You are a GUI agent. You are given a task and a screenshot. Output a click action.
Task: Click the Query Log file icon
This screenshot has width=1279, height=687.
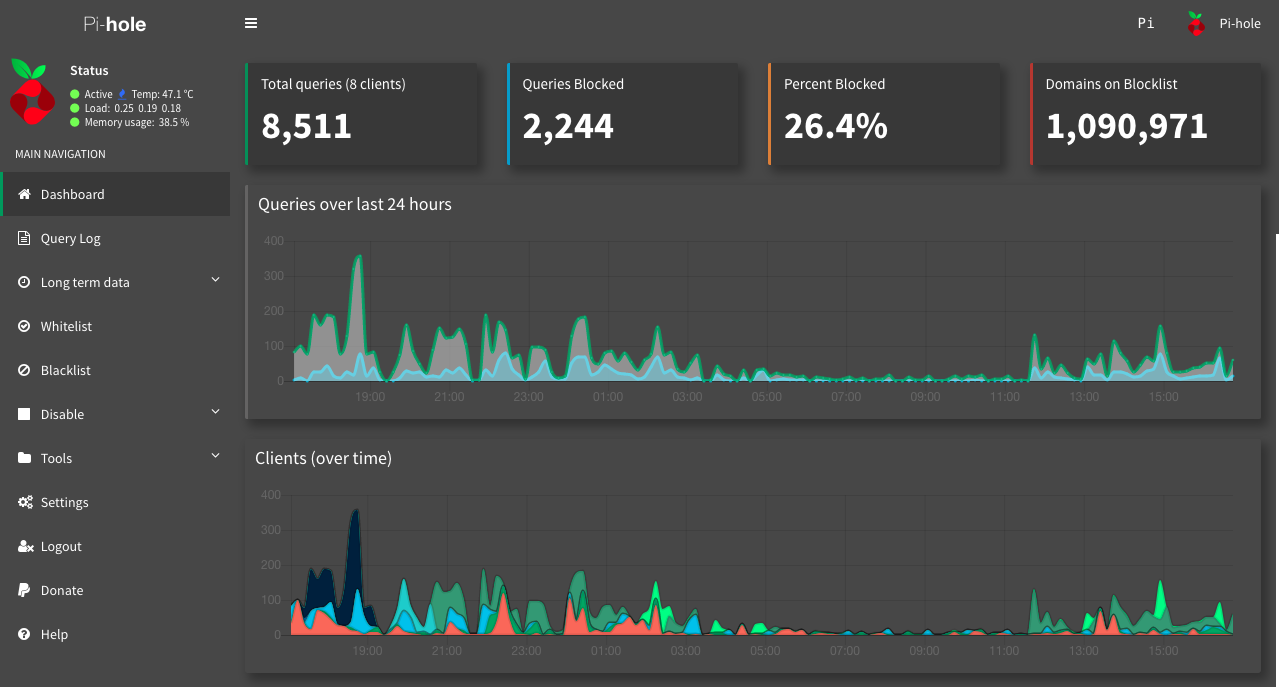(25, 238)
